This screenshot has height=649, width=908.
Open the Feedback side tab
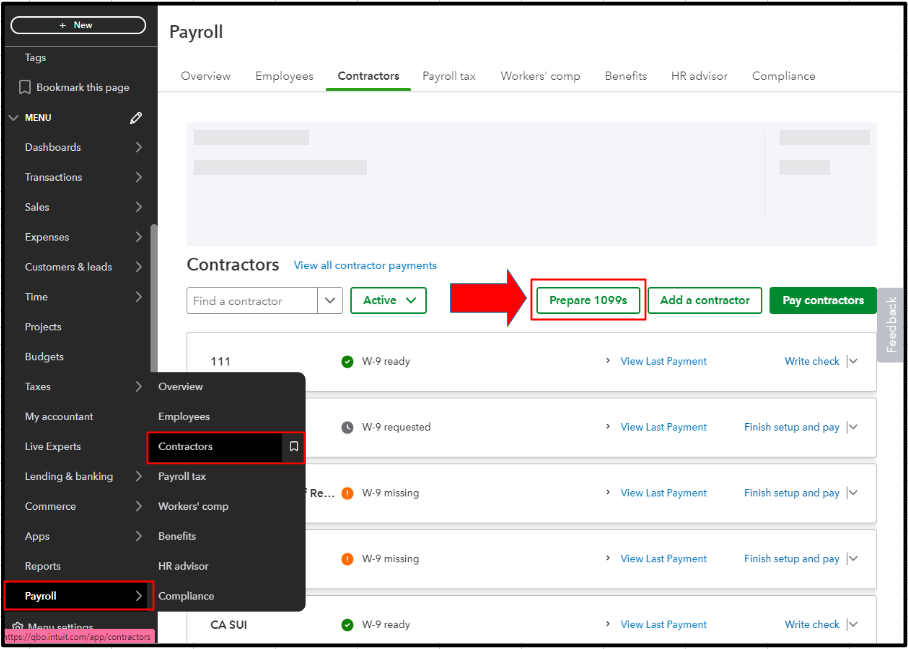[892, 325]
